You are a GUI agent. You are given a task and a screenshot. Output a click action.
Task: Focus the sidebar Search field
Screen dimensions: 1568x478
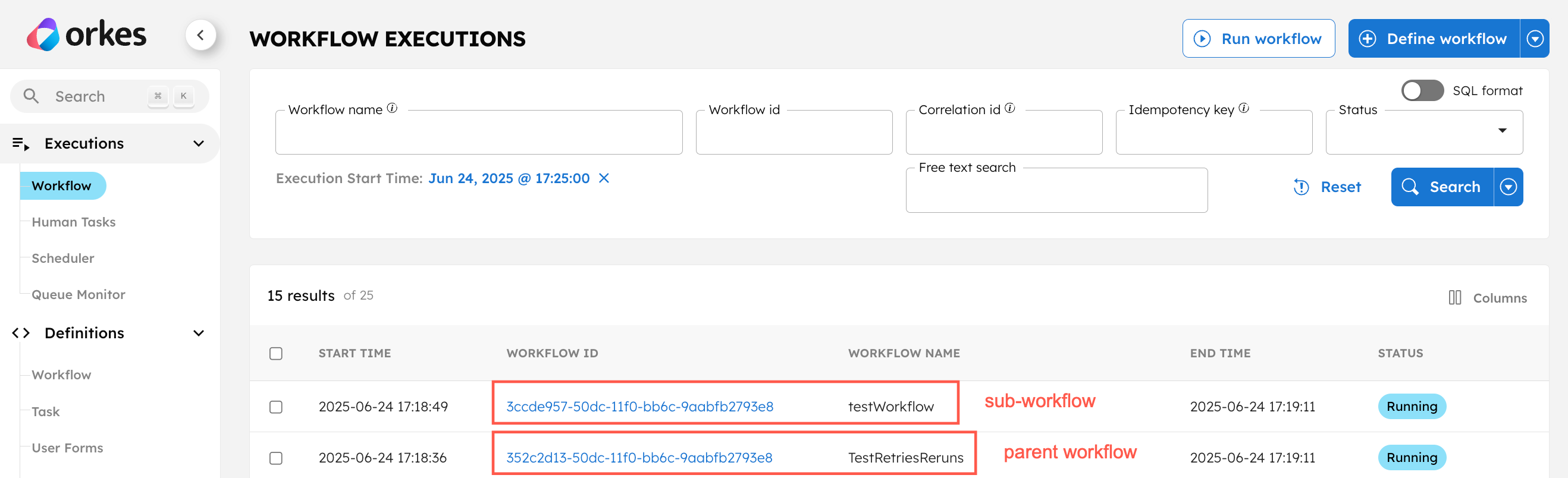[x=109, y=96]
